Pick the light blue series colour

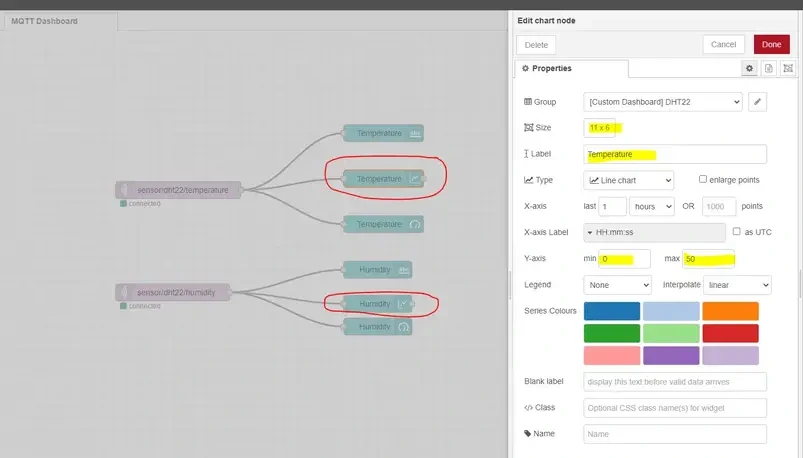point(671,311)
